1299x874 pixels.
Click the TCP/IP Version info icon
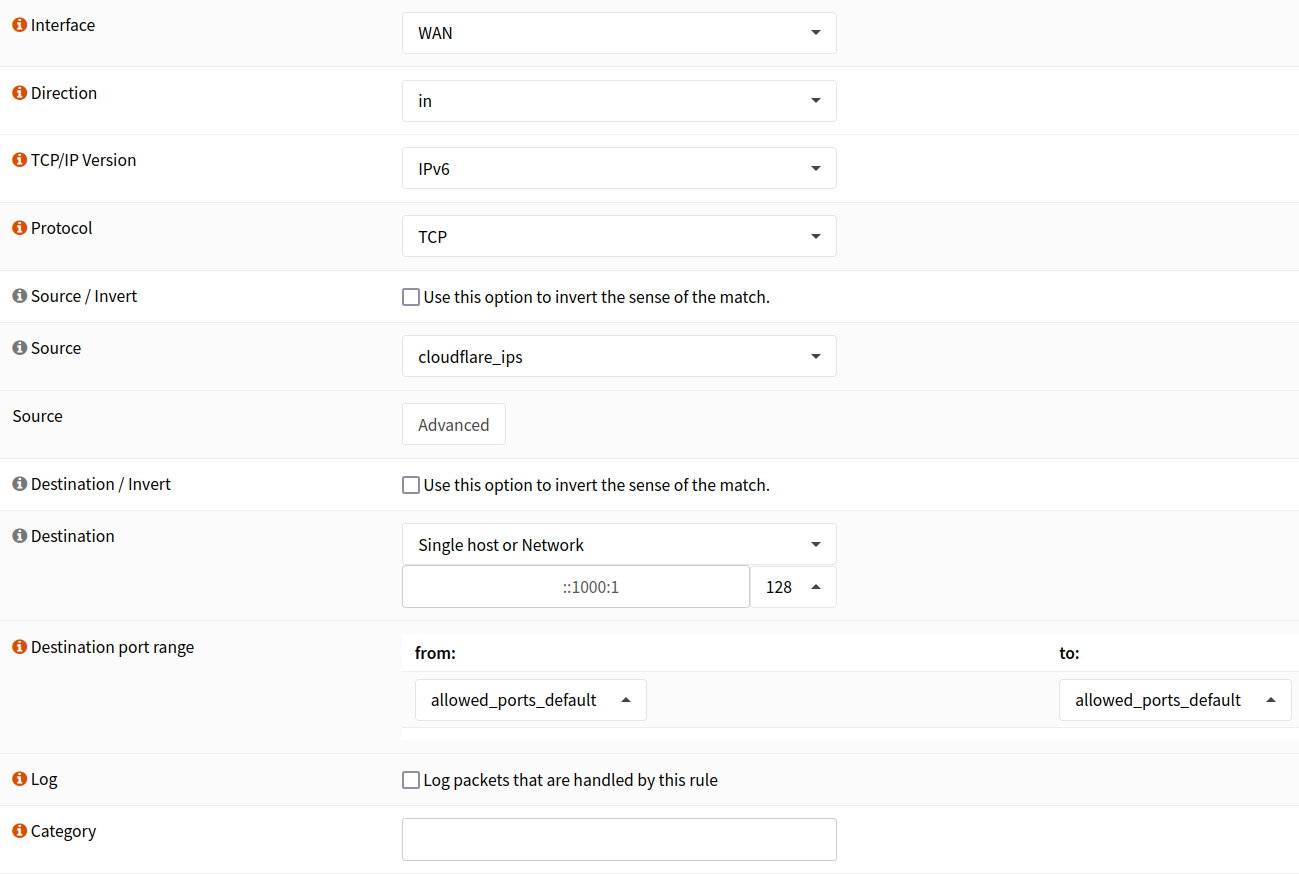click(x=18, y=159)
